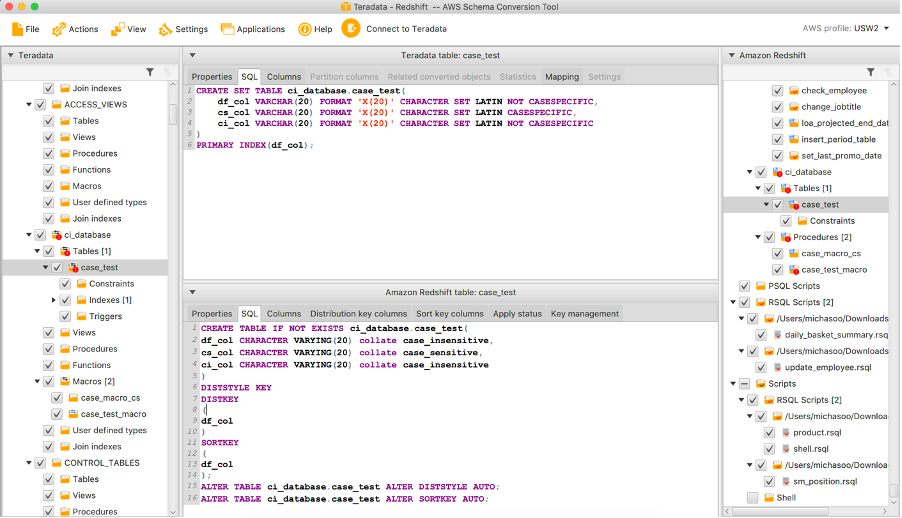
Task: Collapse the Amazon Redshift table pane arrow
Action: pos(192,292)
